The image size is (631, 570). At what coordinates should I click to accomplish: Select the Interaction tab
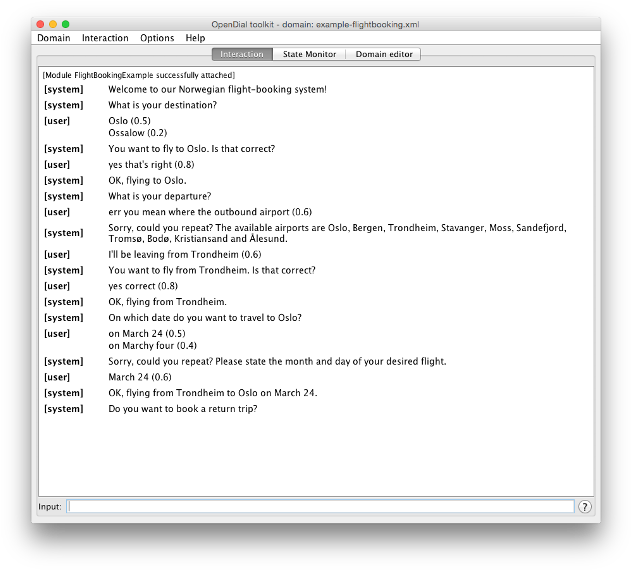point(242,54)
